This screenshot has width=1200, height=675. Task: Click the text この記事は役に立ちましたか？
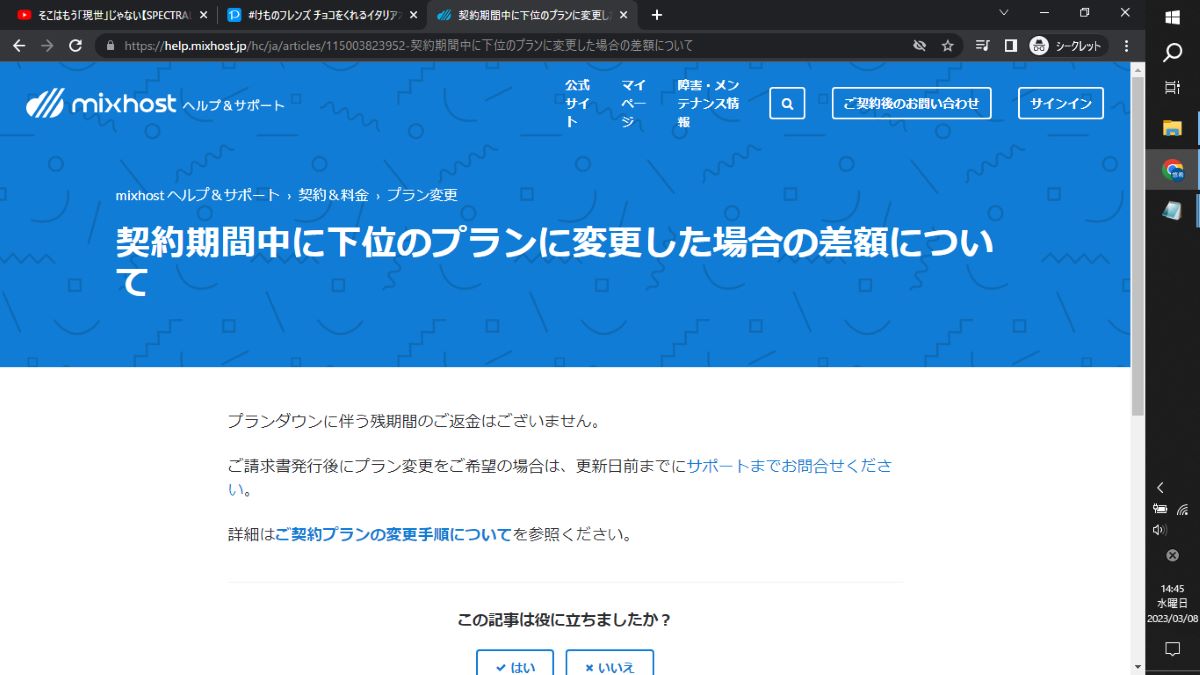coord(565,620)
